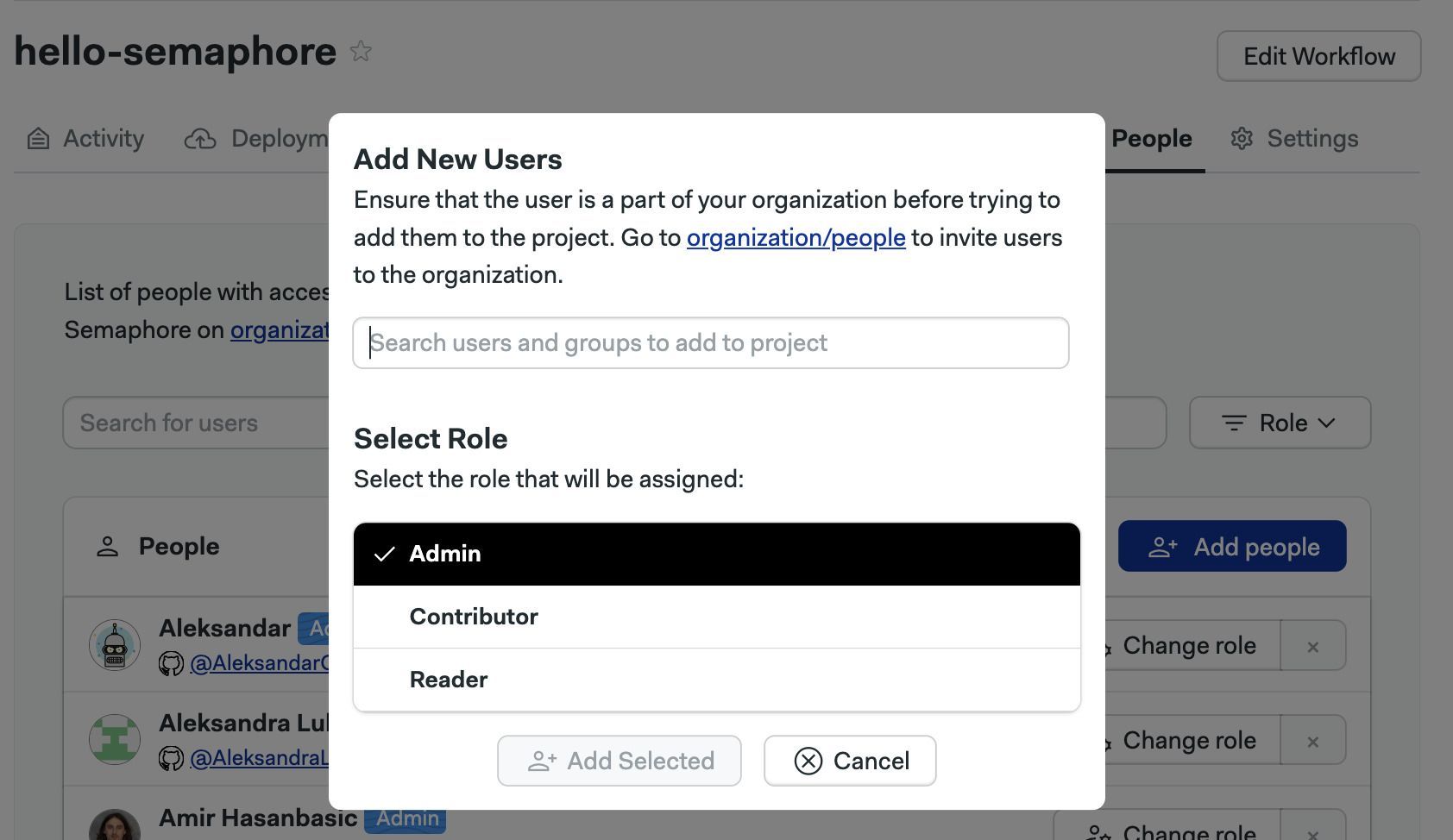This screenshot has height=840, width=1453.
Task: Click the Admin checkmark icon
Action: (384, 554)
